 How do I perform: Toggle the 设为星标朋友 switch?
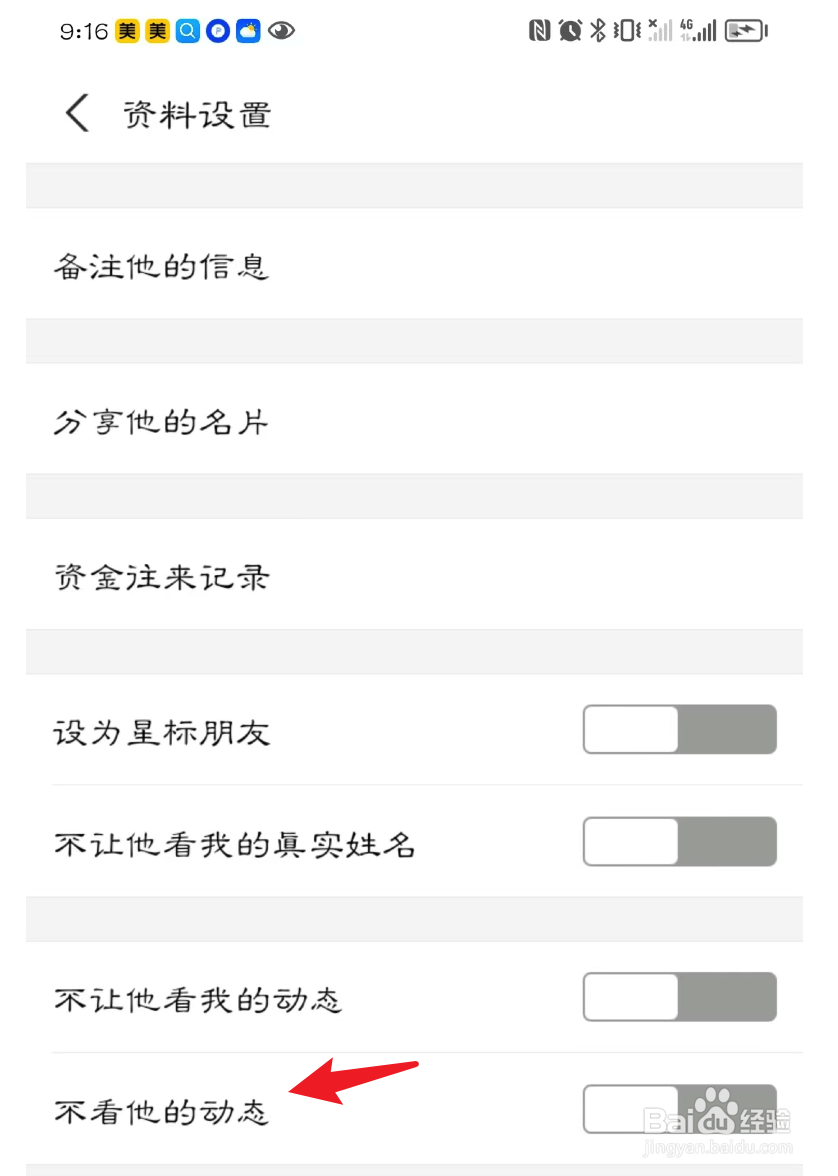[680, 729]
